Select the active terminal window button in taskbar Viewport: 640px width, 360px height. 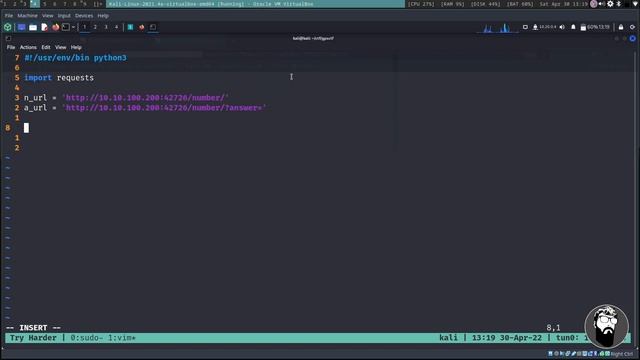(153, 27)
